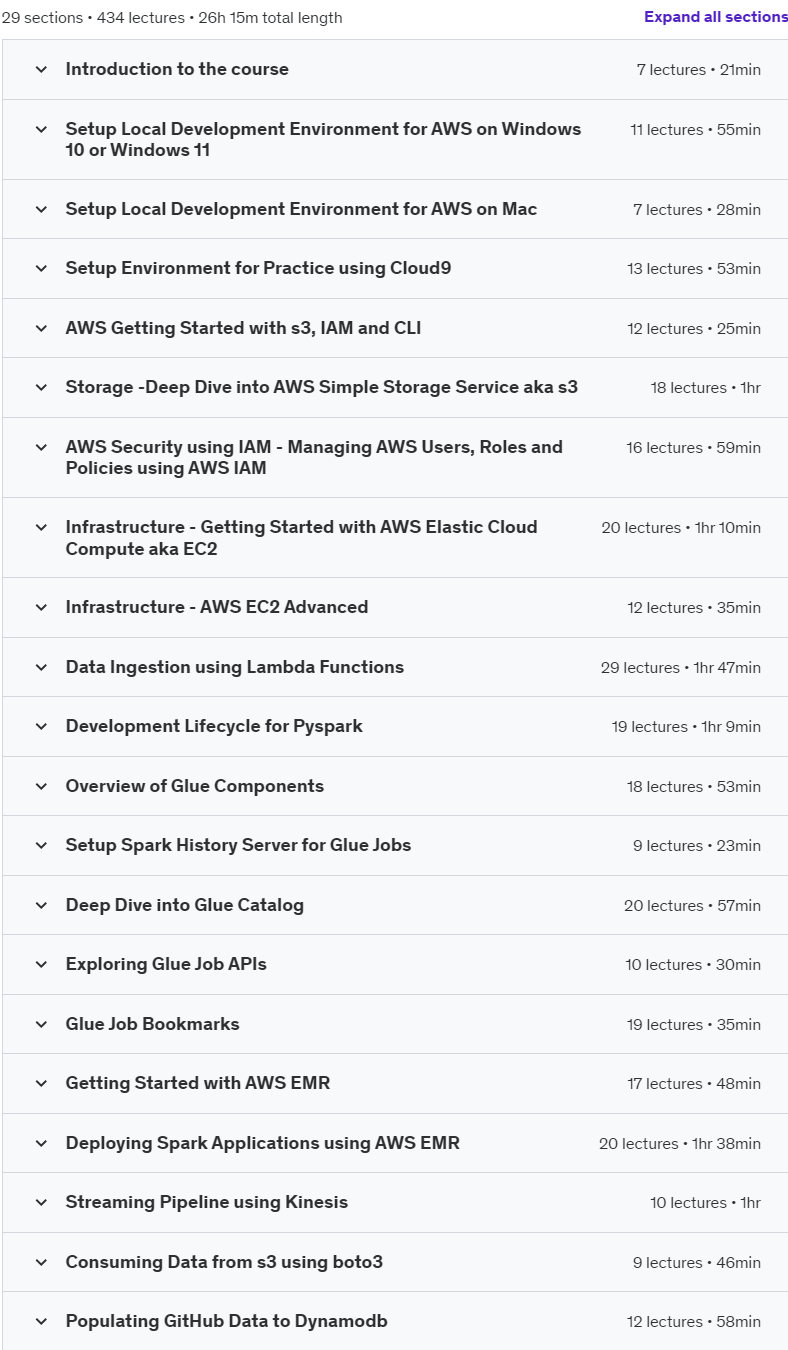Click '20 lectures • 1hr 10min' duration text

681,528
